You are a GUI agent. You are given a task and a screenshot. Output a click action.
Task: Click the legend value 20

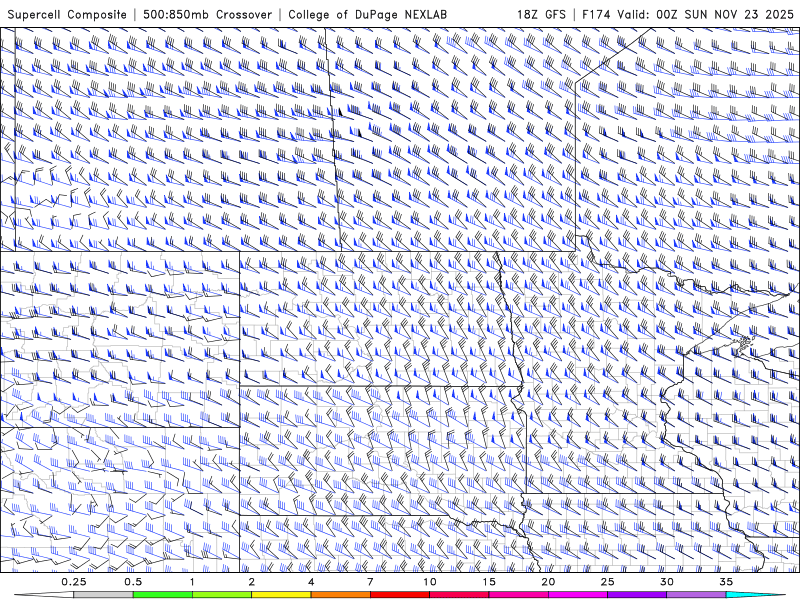click(x=548, y=582)
